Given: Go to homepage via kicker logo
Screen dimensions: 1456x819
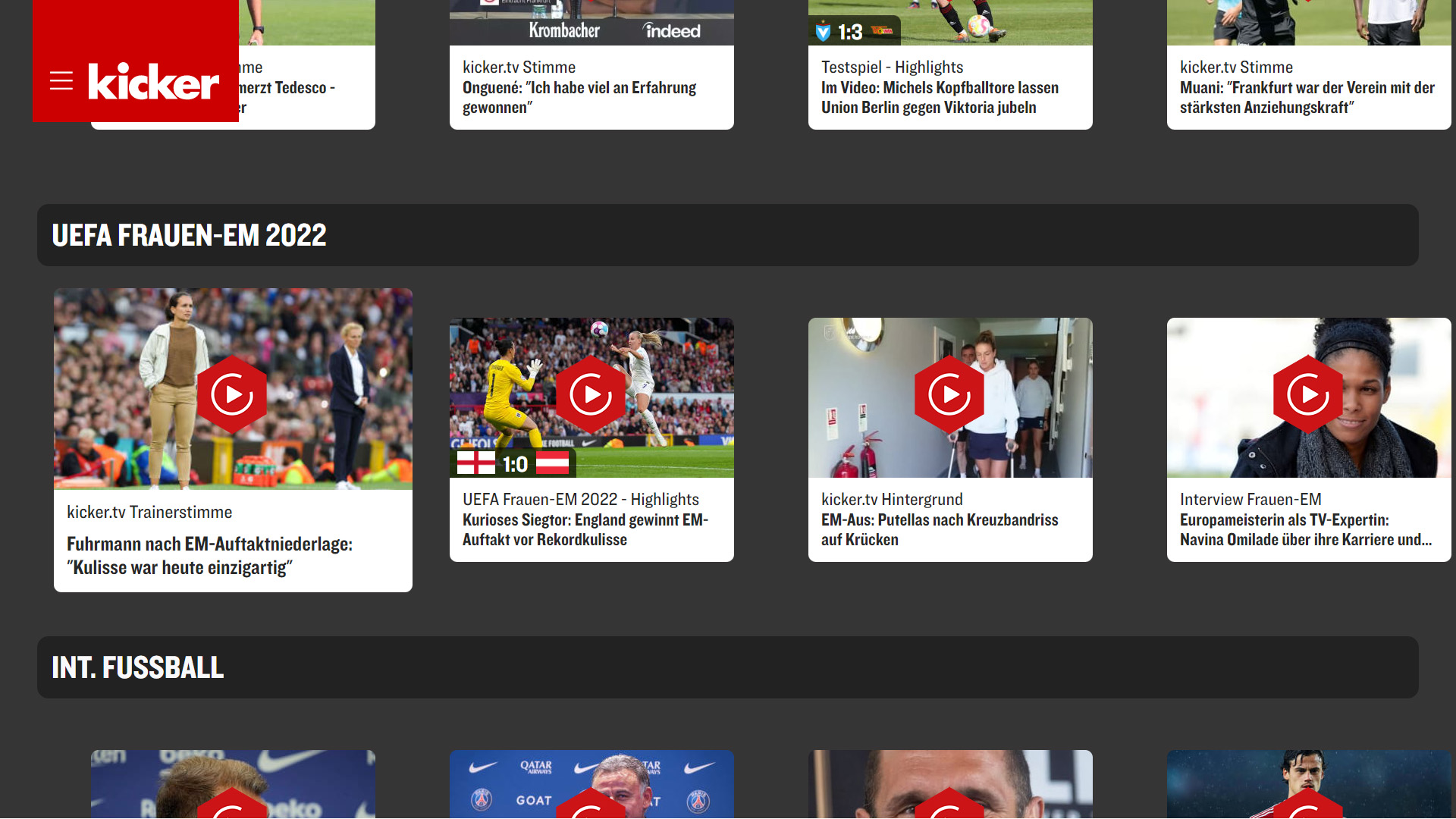Looking at the screenshot, I should coord(153,81).
